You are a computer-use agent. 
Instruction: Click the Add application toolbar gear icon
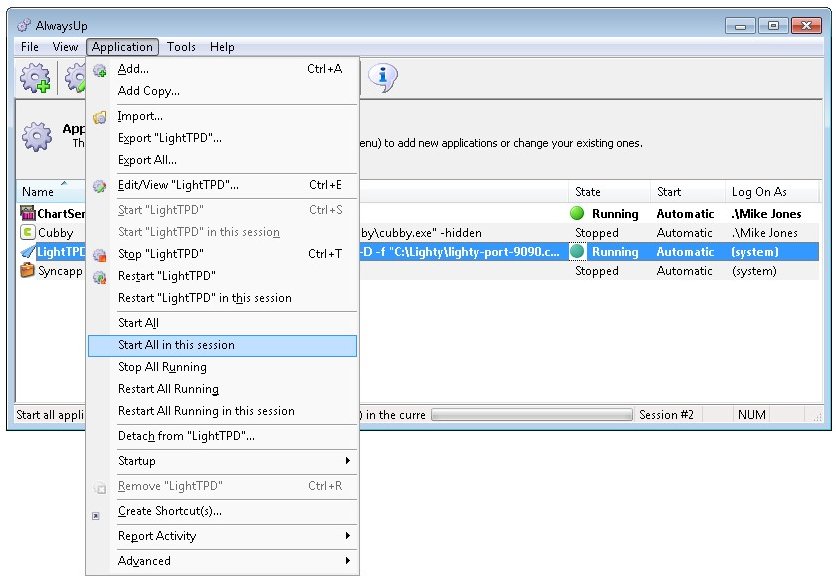[35, 78]
